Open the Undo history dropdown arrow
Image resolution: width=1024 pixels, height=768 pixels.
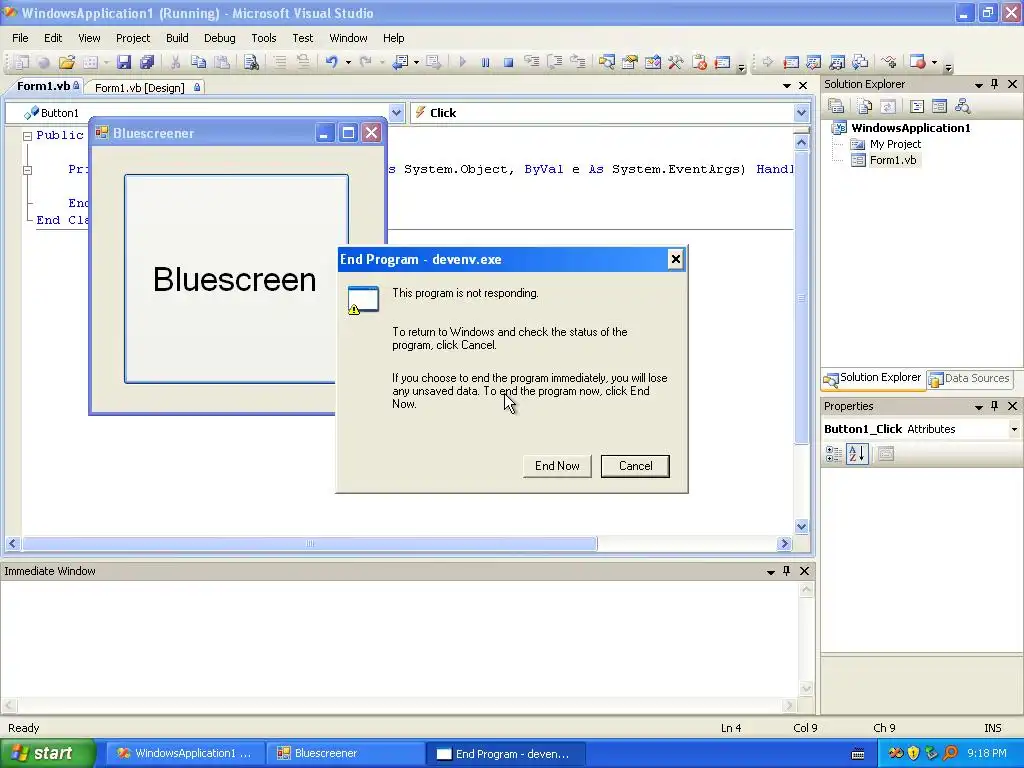pyautogui.click(x=348, y=63)
